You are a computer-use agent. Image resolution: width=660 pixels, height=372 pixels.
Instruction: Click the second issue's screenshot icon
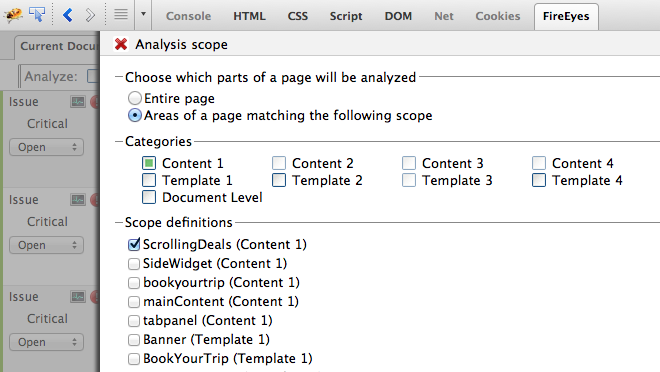coord(78,199)
